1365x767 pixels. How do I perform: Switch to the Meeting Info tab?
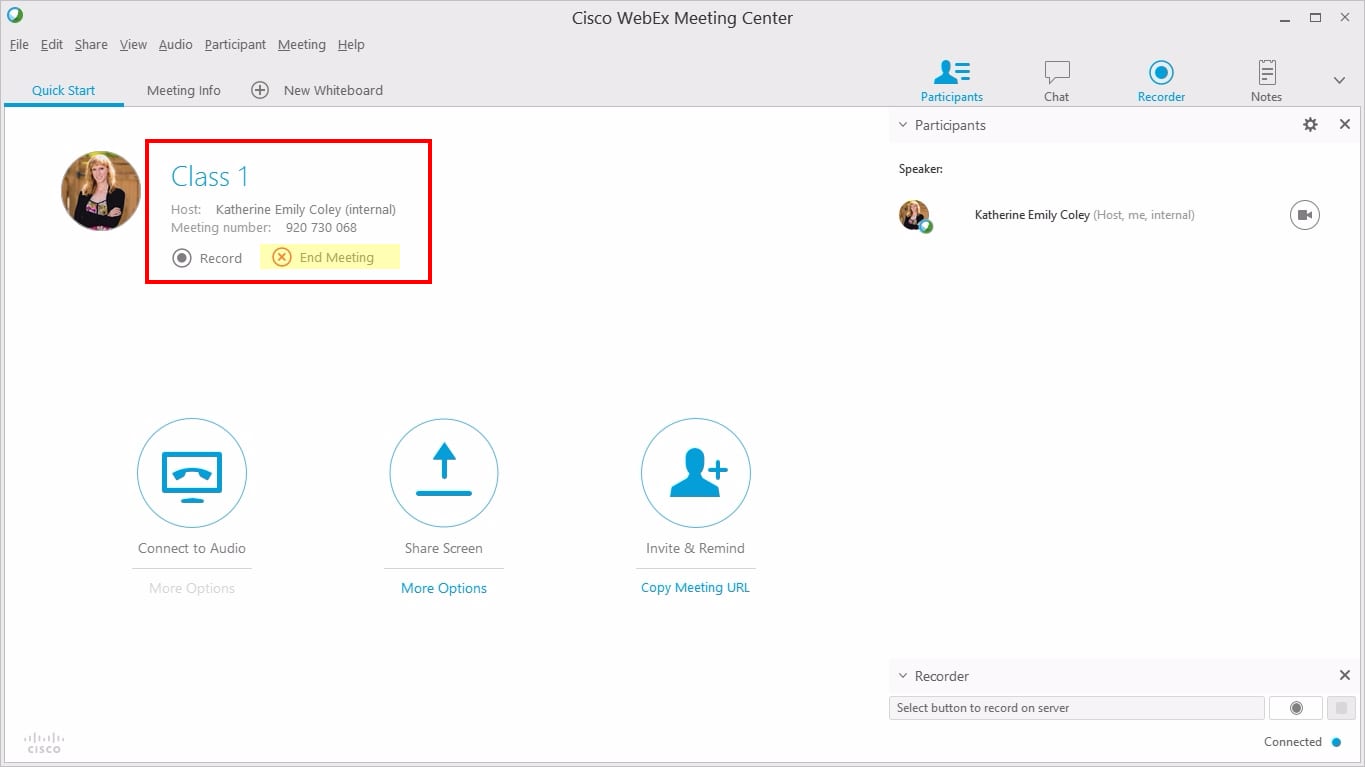pos(183,90)
